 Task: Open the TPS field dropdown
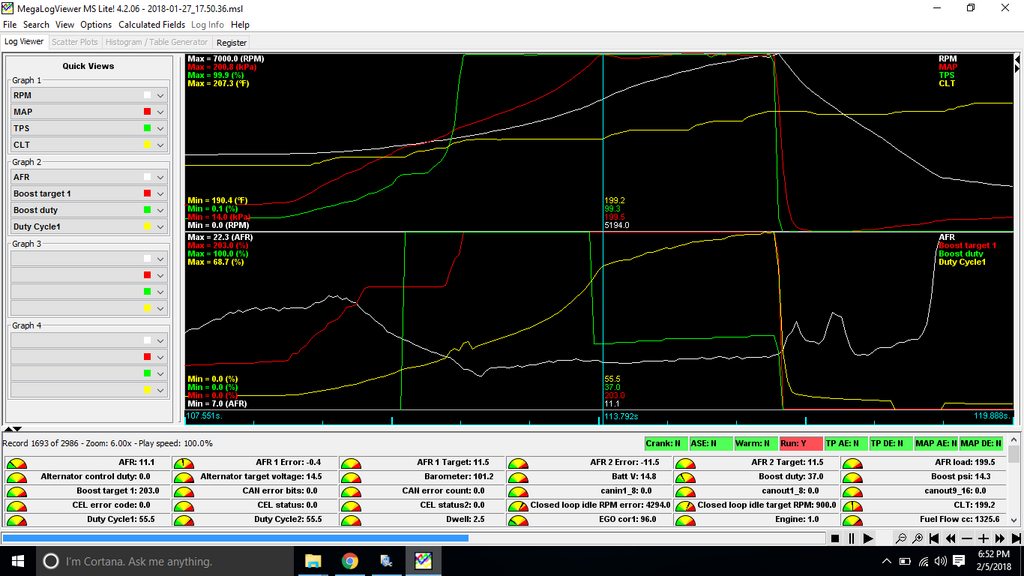point(160,128)
